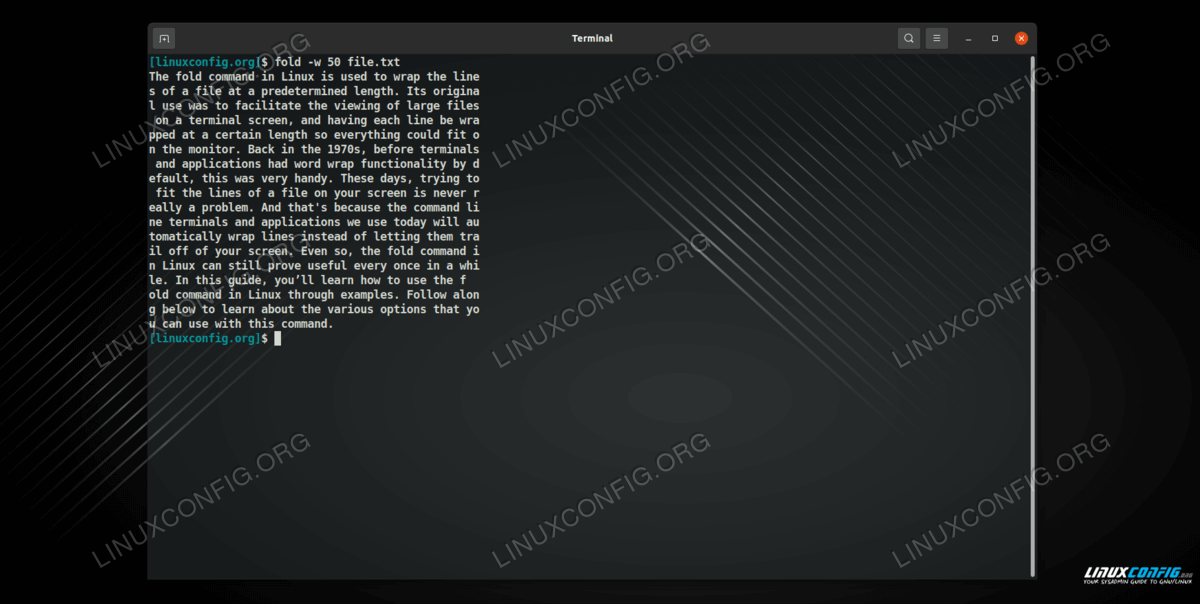Screen dimensions: 1200x604
Task: Open the hamburger menu
Action: click(936, 38)
